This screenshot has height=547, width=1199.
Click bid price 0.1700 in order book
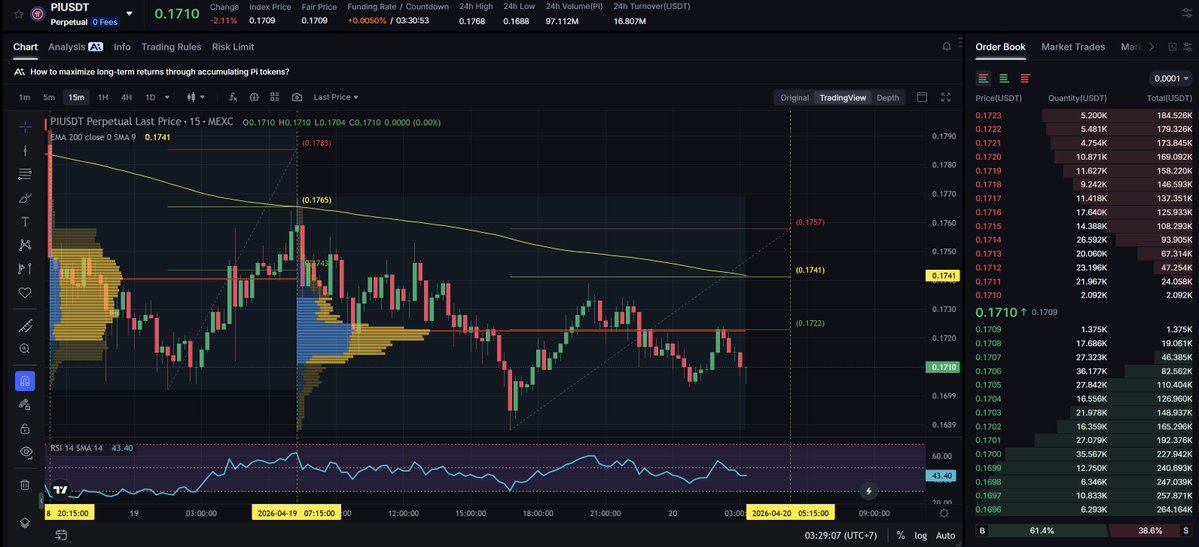coord(988,454)
